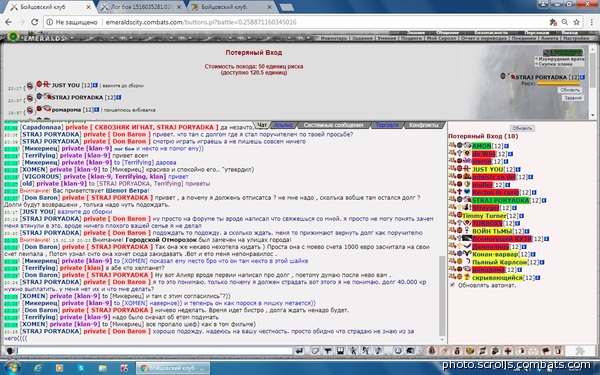Click the music note sound icon in chat toolbar

[x=378, y=350]
